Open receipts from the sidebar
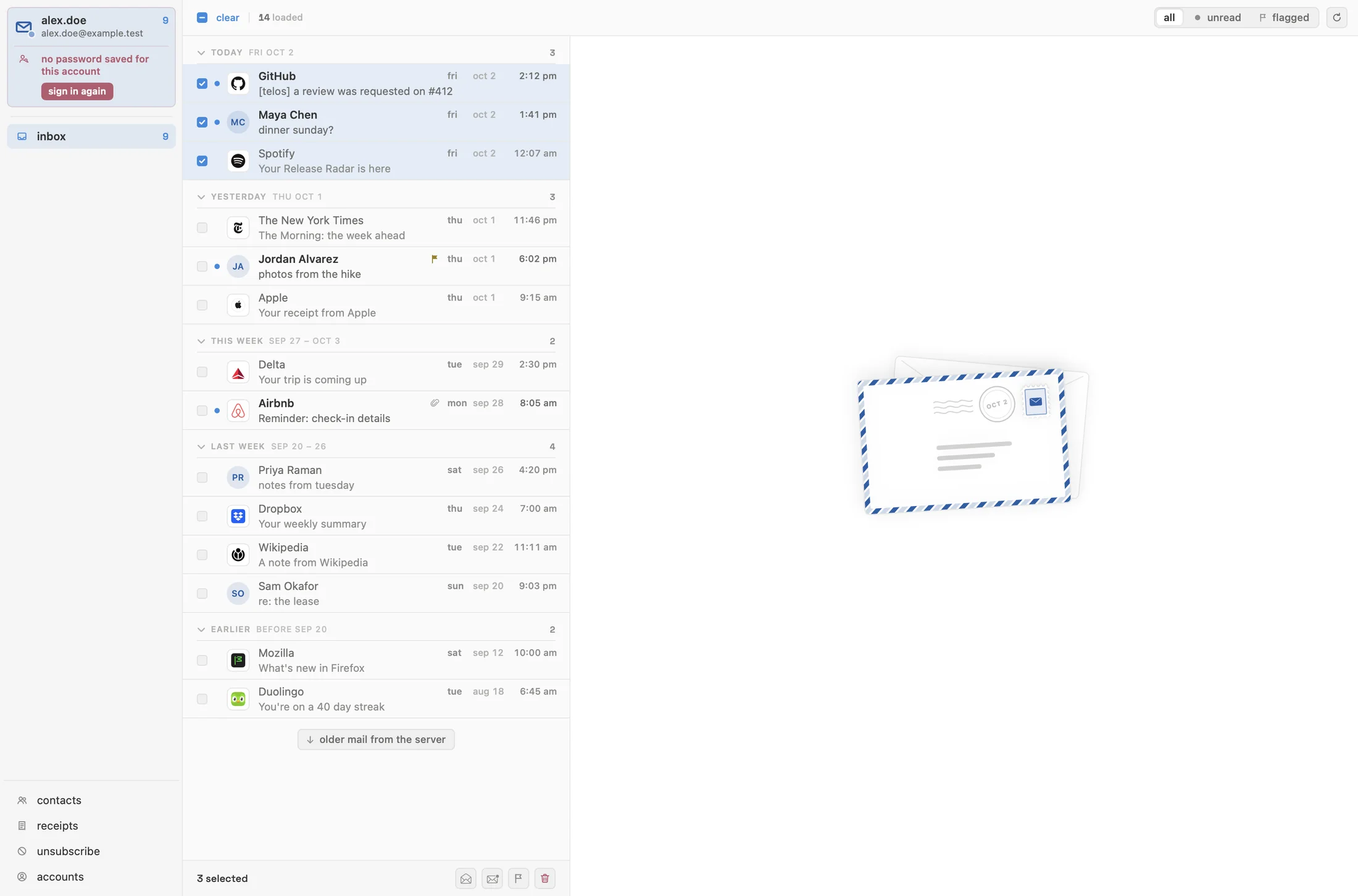Image resolution: width=1358 pixels, height=896 pixels. 91,826
